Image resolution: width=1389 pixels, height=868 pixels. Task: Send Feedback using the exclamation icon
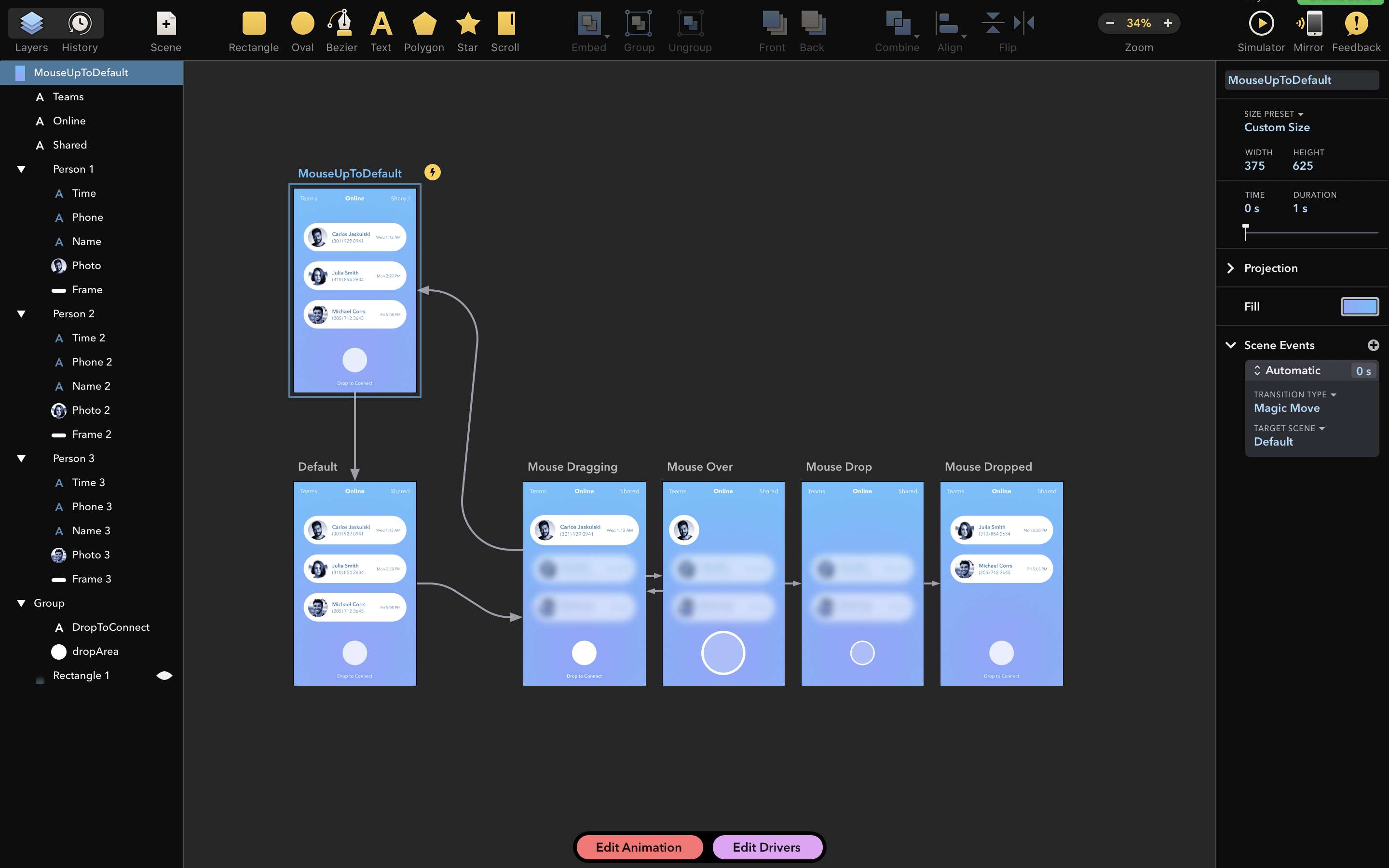click(x=1356, y=24)
